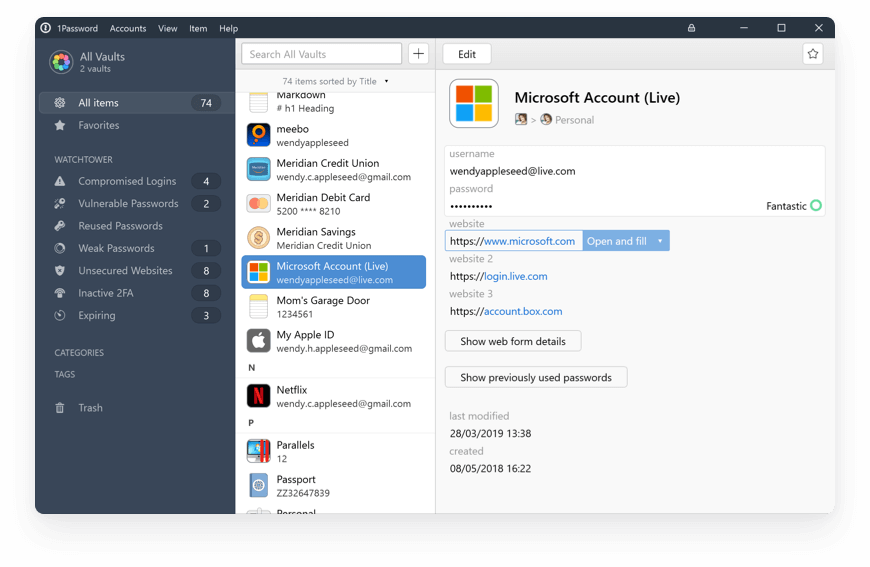The height and width of the screenshot is (567, 870).
Task: Click the Passport document icon
Action: 259,485
